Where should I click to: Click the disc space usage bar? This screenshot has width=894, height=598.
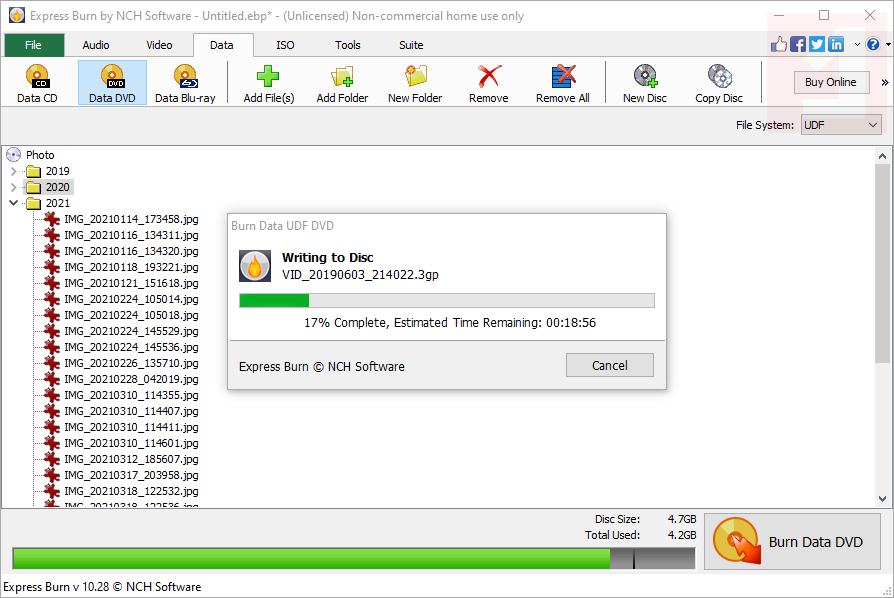[x=353, y=559]
